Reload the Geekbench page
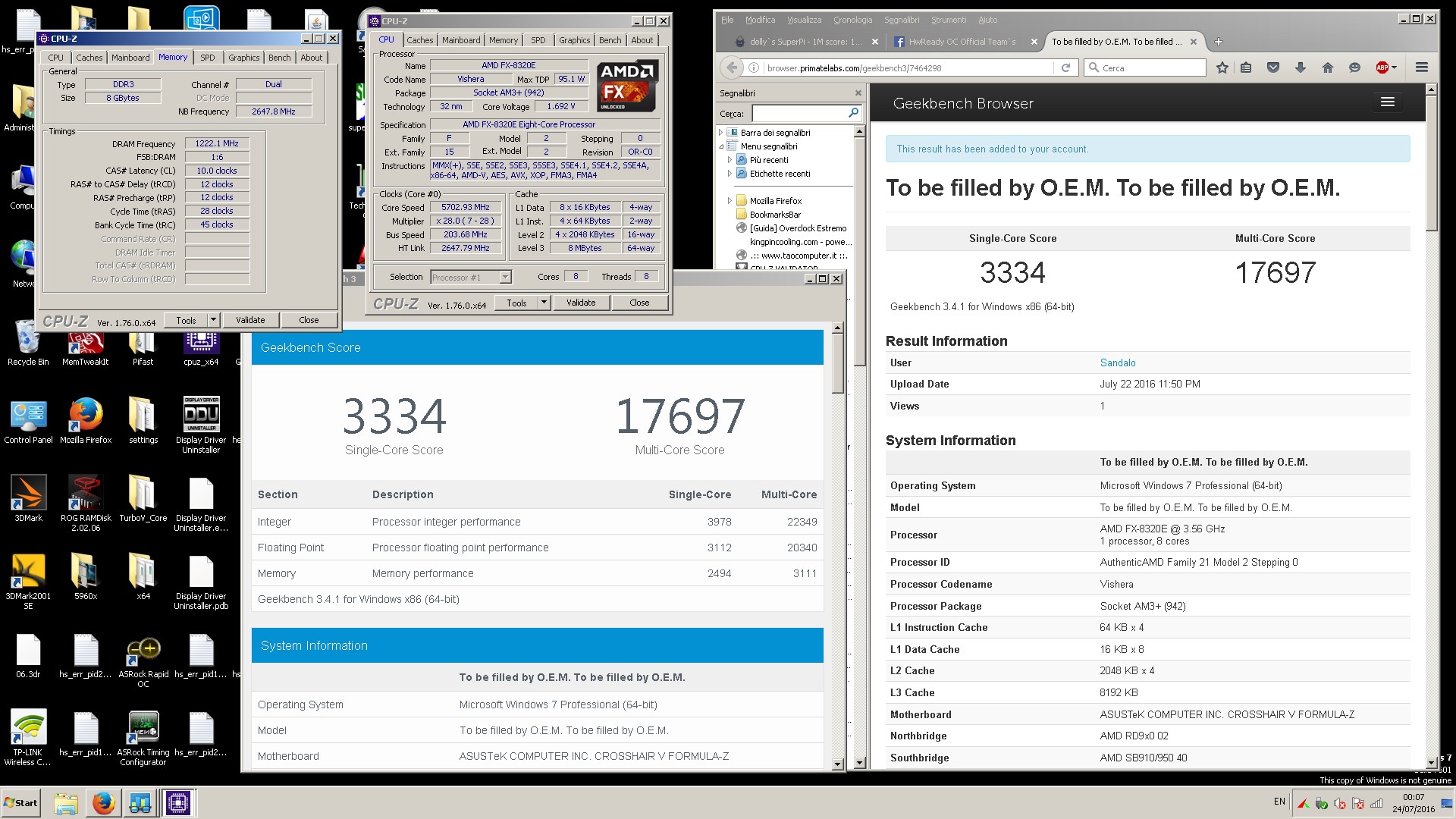The height and width of the screenshot is (819, 1456). coord(1065,67)
